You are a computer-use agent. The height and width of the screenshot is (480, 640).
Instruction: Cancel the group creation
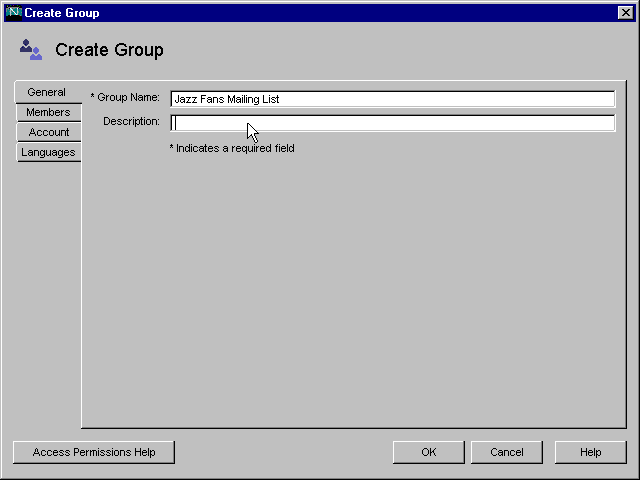507,452
